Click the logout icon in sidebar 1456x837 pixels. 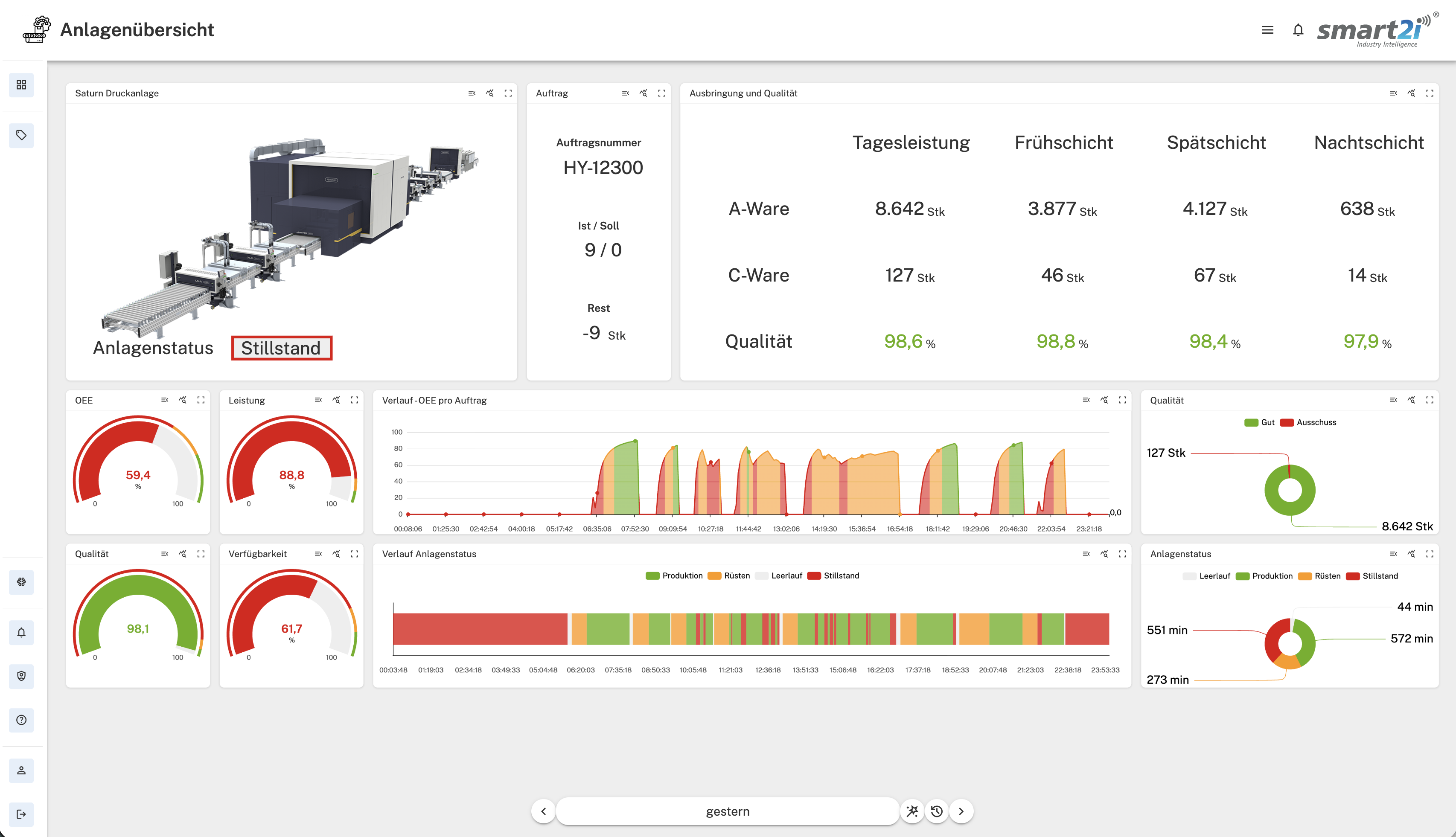tap(21, 814)
